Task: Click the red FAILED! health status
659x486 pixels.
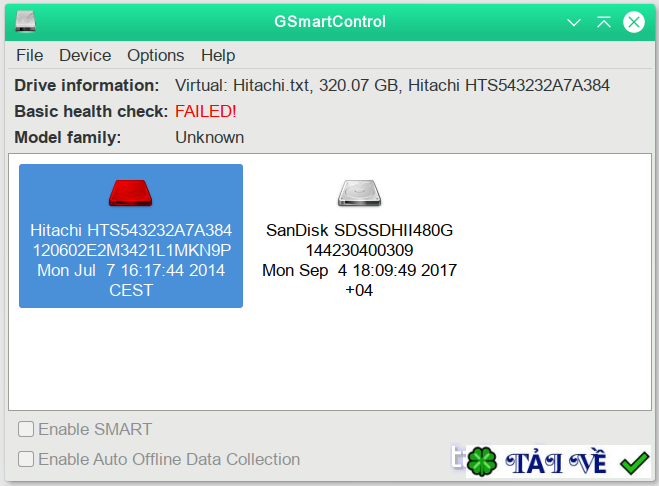Action: tap(206, 111)
